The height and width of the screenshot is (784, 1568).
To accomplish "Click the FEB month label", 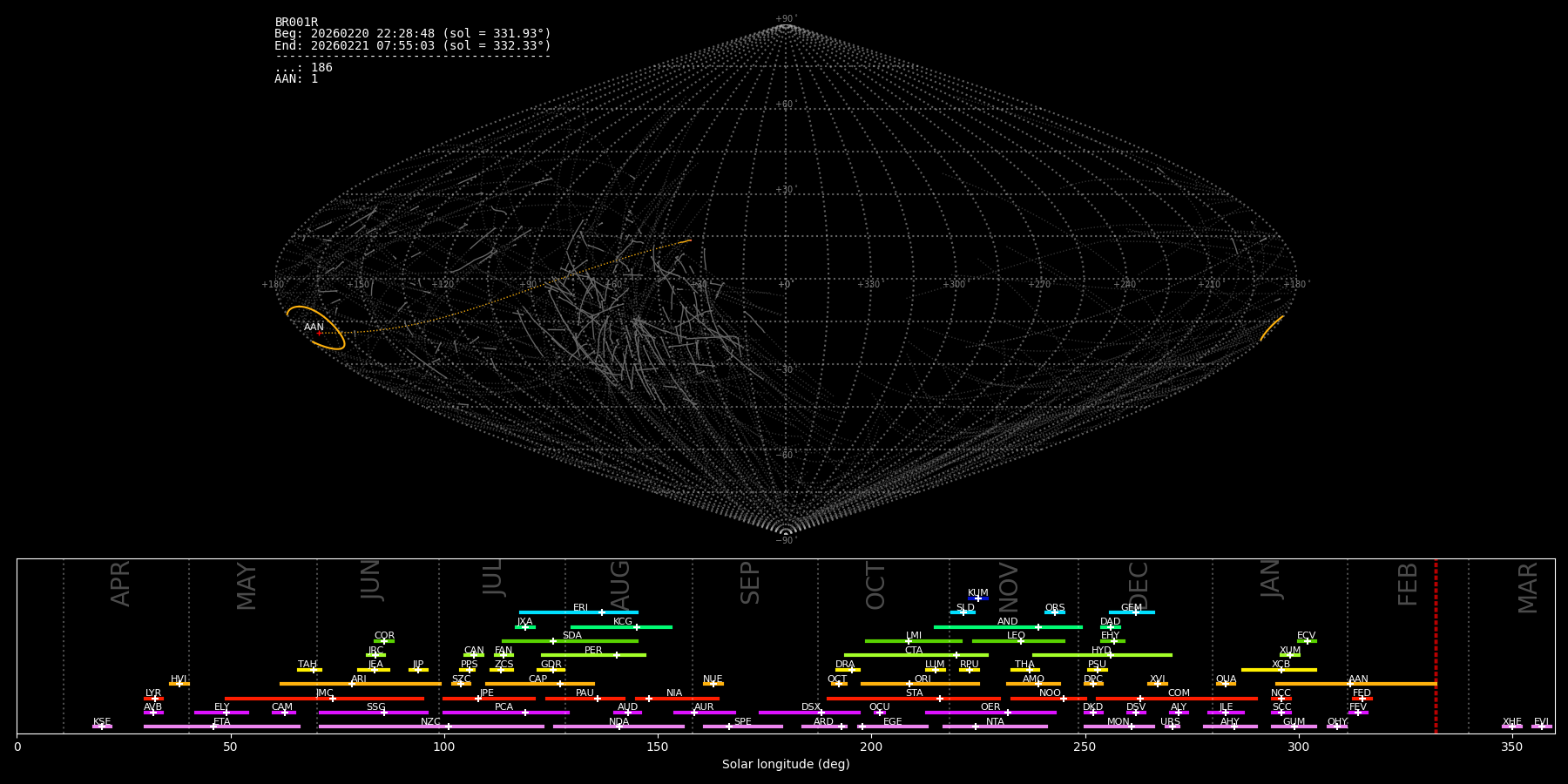I will click(x=1408, y=584).
